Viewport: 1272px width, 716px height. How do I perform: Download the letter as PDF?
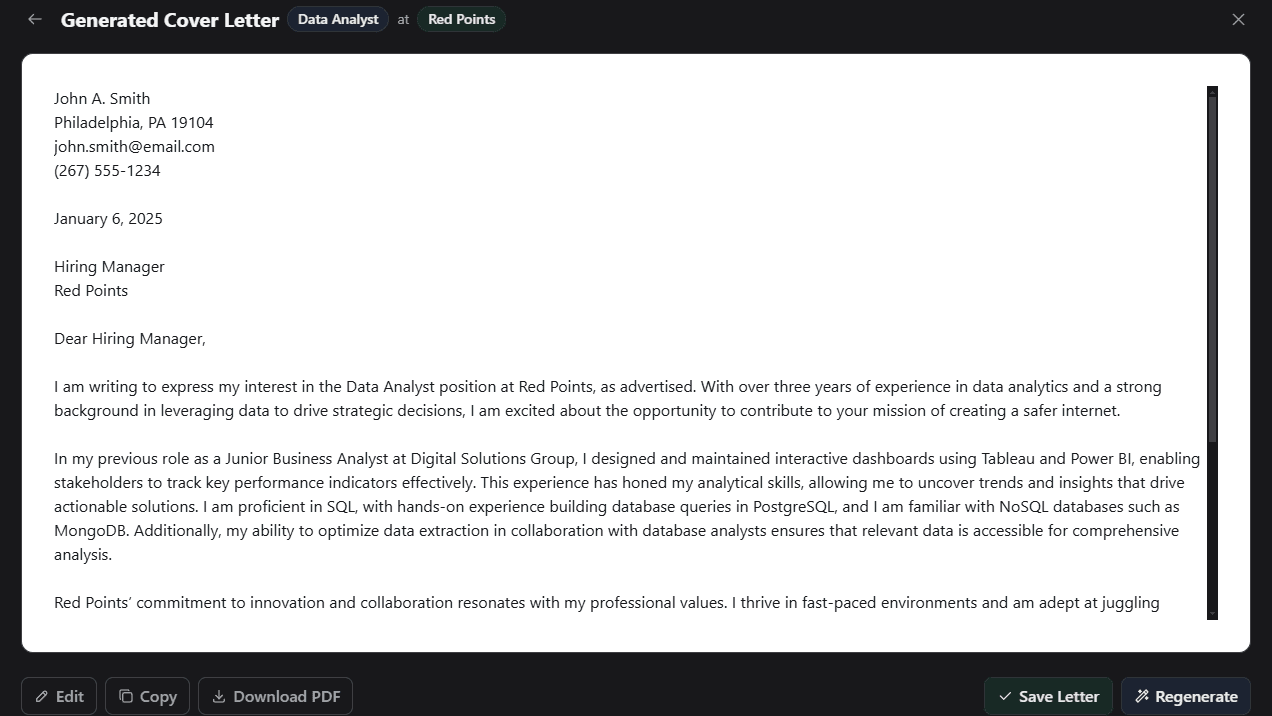[275, 696]
